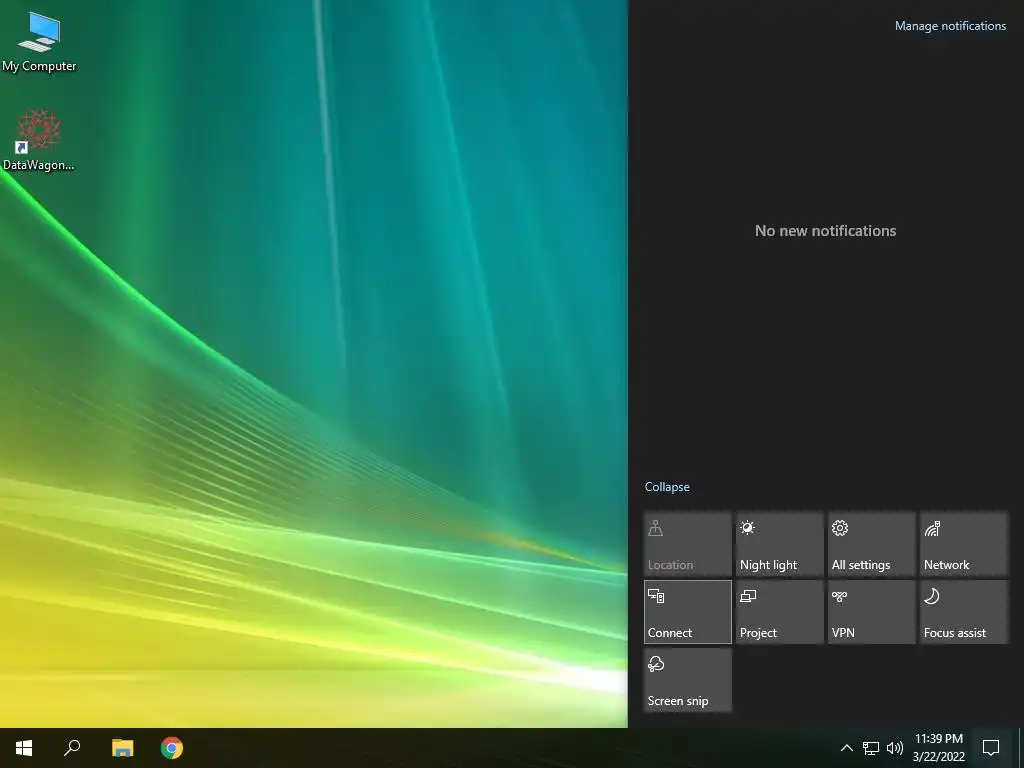Launch File Explorer from taskbar

coord(122,748)
